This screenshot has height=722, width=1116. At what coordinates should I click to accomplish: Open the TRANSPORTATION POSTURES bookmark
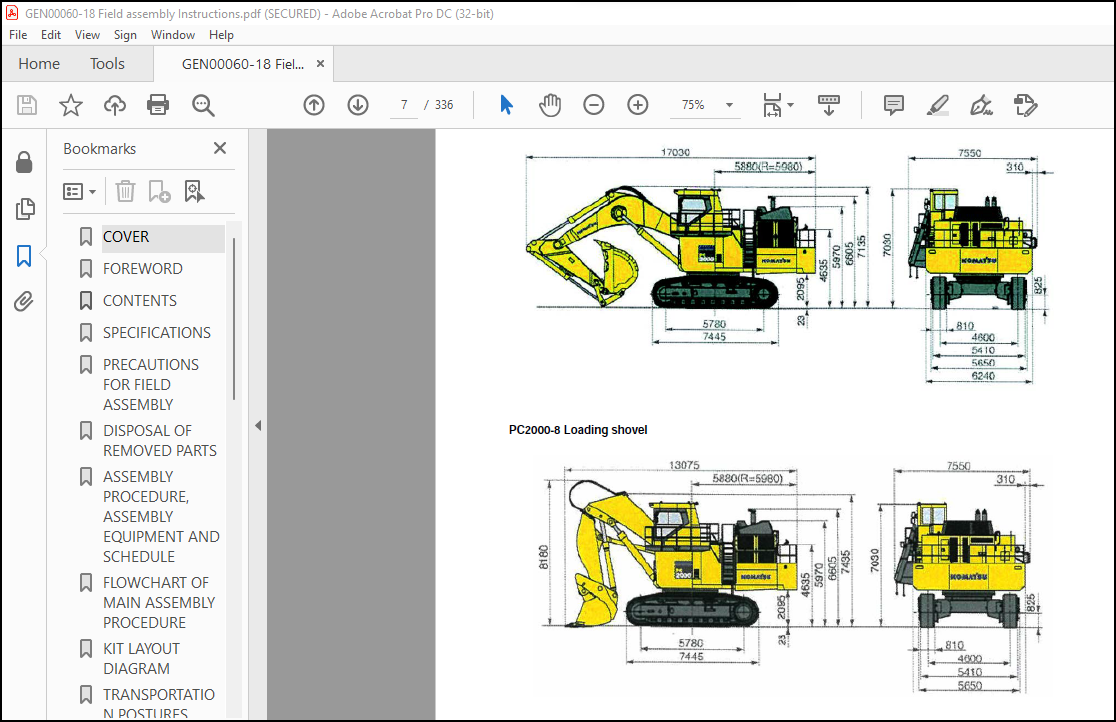pyautogui.click(x=159, y=703)
